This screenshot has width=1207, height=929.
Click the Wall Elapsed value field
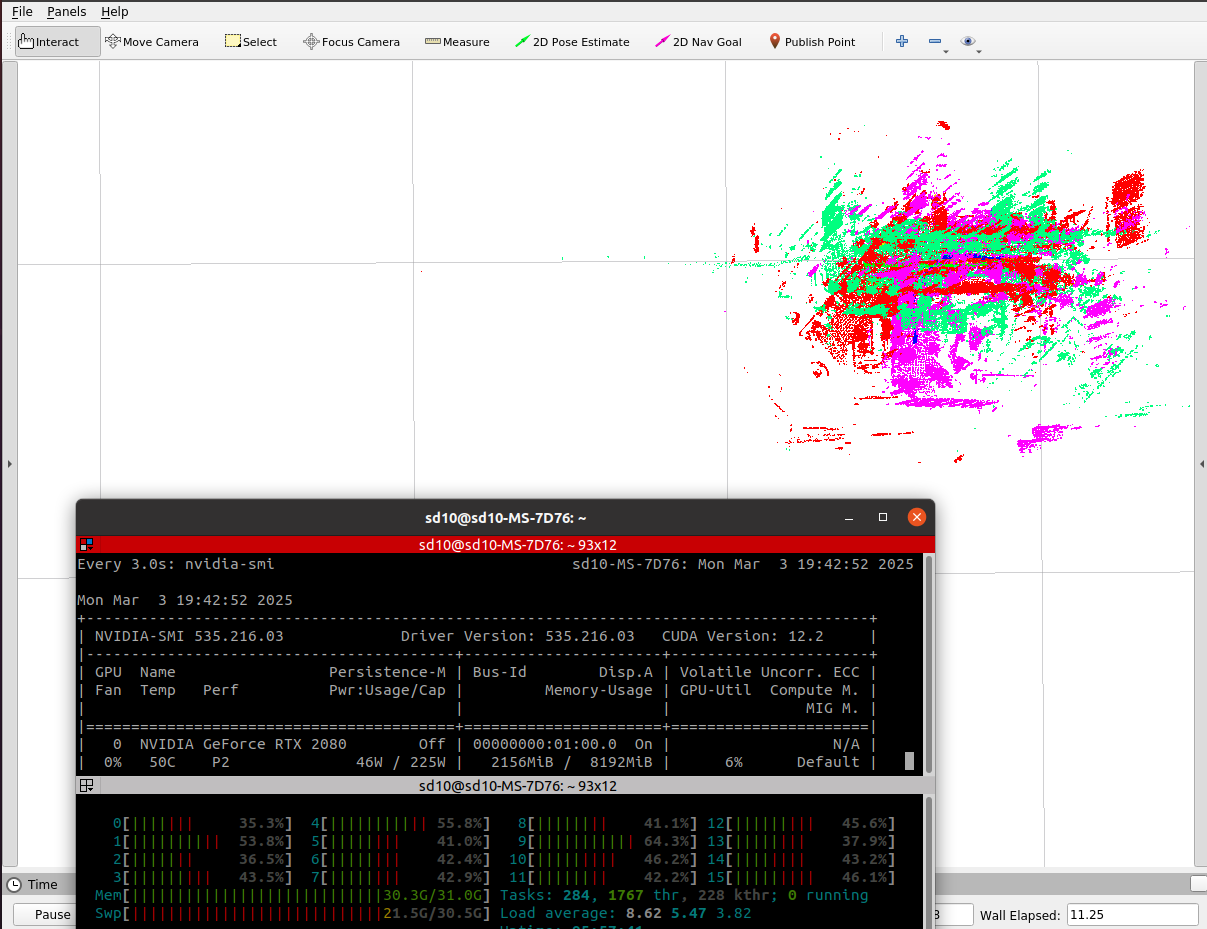1133,914
